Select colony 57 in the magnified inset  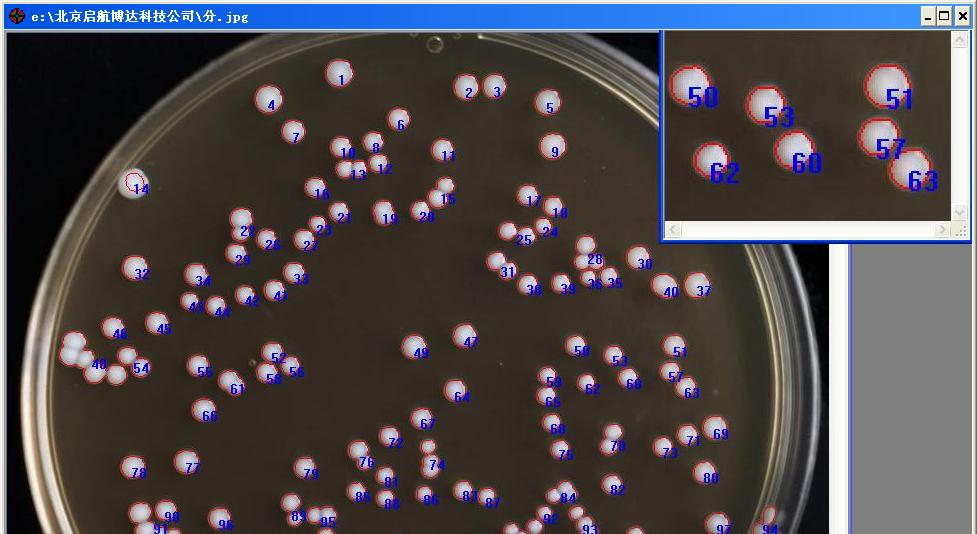click(x=879, y=138)
